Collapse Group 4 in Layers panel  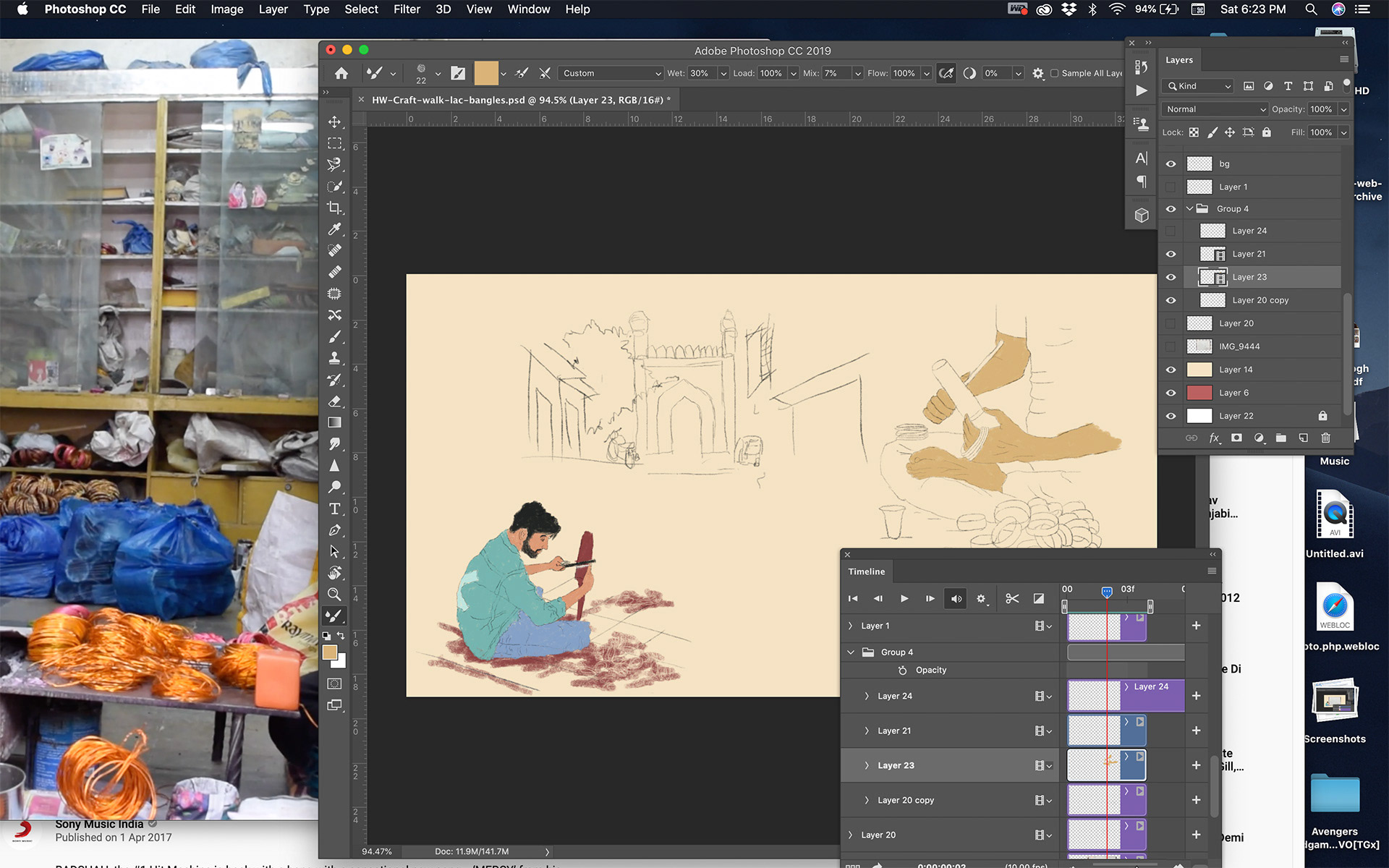(1190, 208)
